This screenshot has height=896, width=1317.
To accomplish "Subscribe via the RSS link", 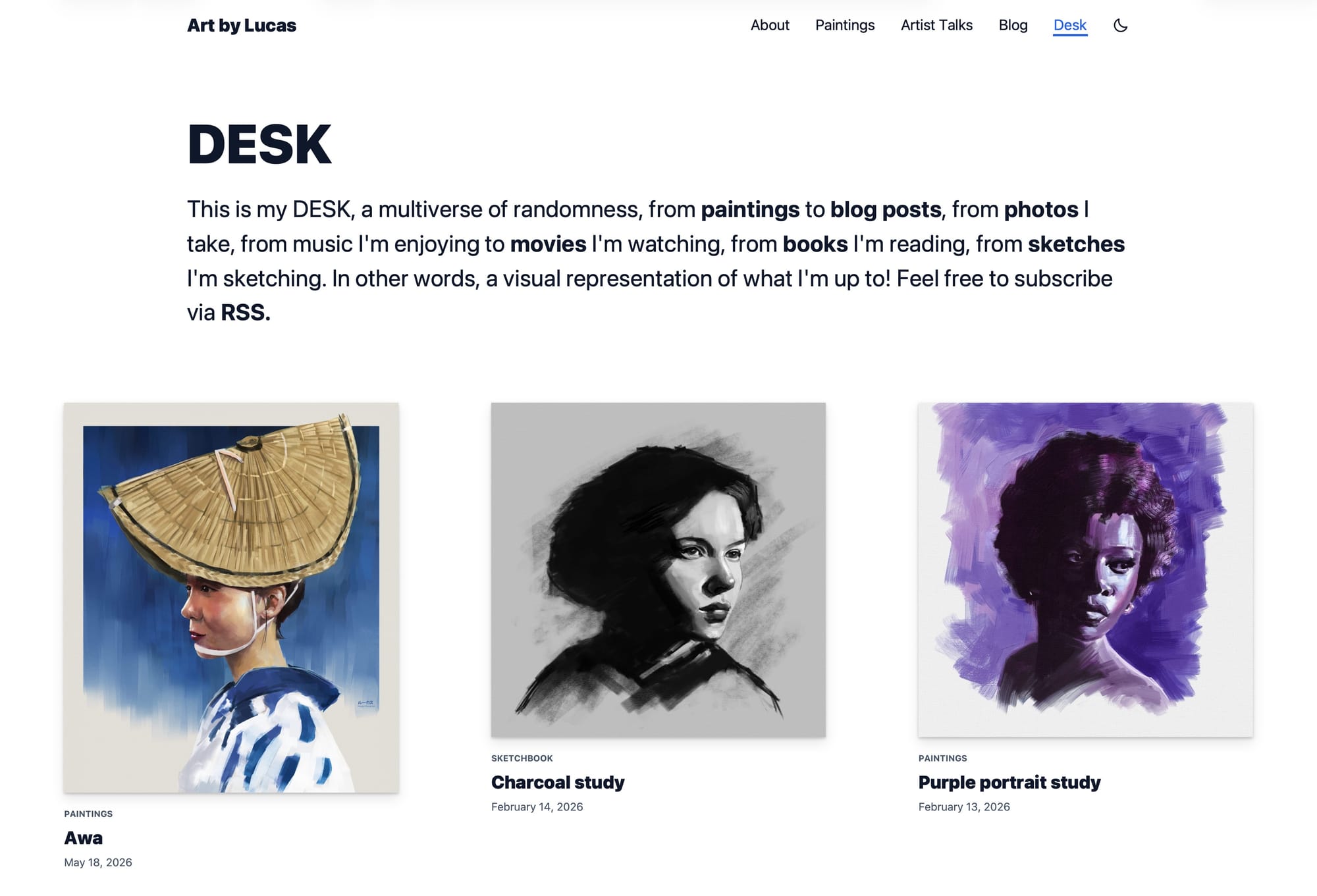I will coord(245,313).
